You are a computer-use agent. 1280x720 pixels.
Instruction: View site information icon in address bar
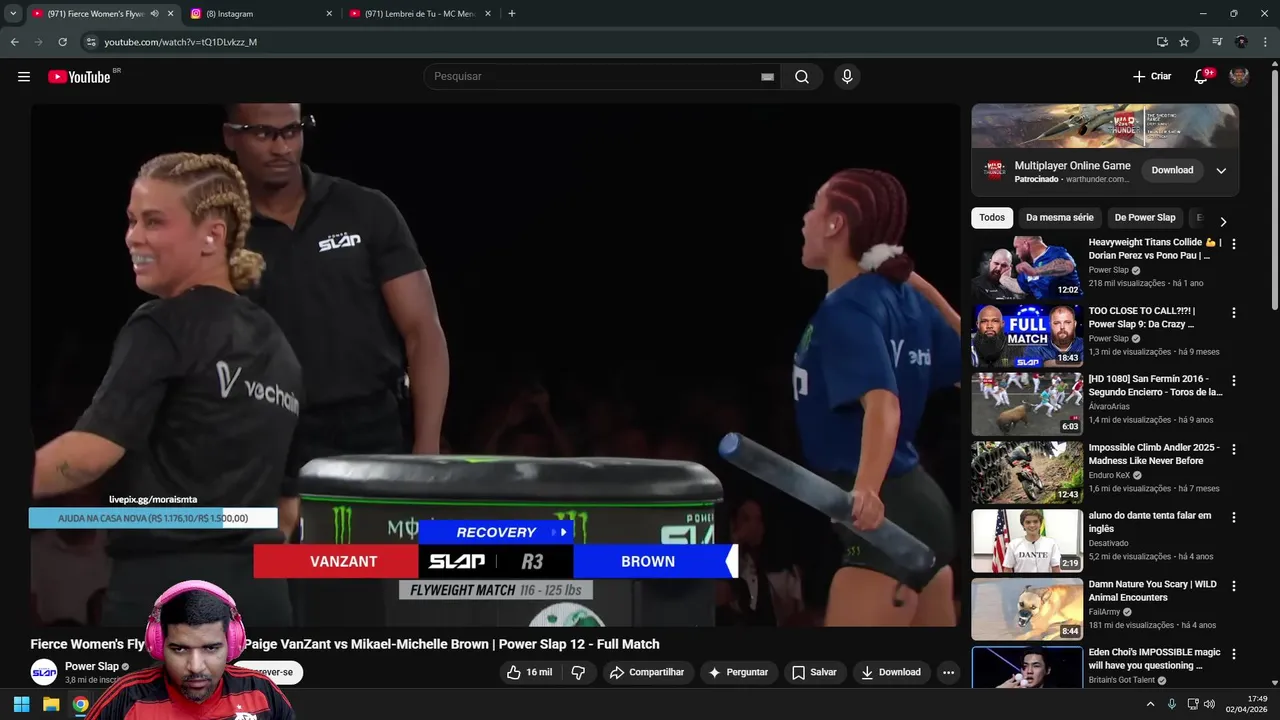(91, 42)
